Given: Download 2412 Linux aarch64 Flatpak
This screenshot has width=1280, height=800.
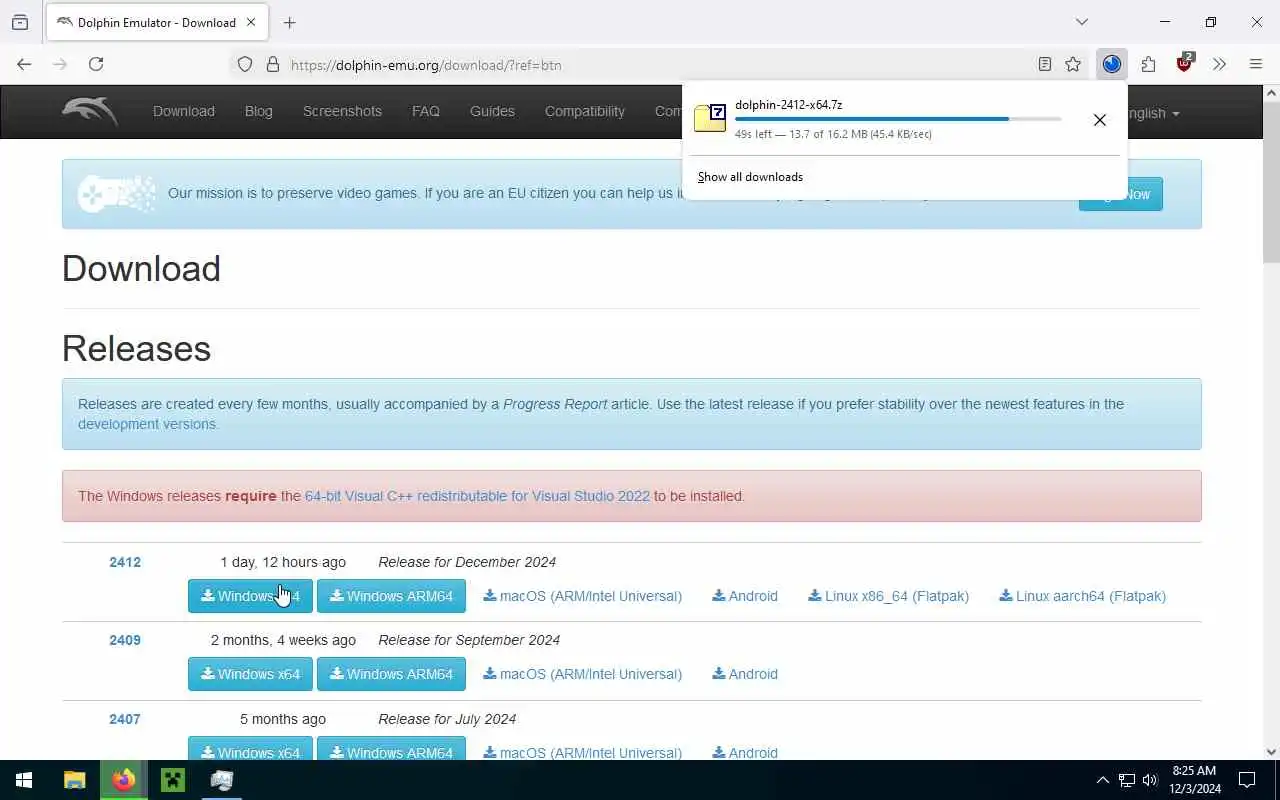Looking at the screenshot, I should click(1082, 596).
